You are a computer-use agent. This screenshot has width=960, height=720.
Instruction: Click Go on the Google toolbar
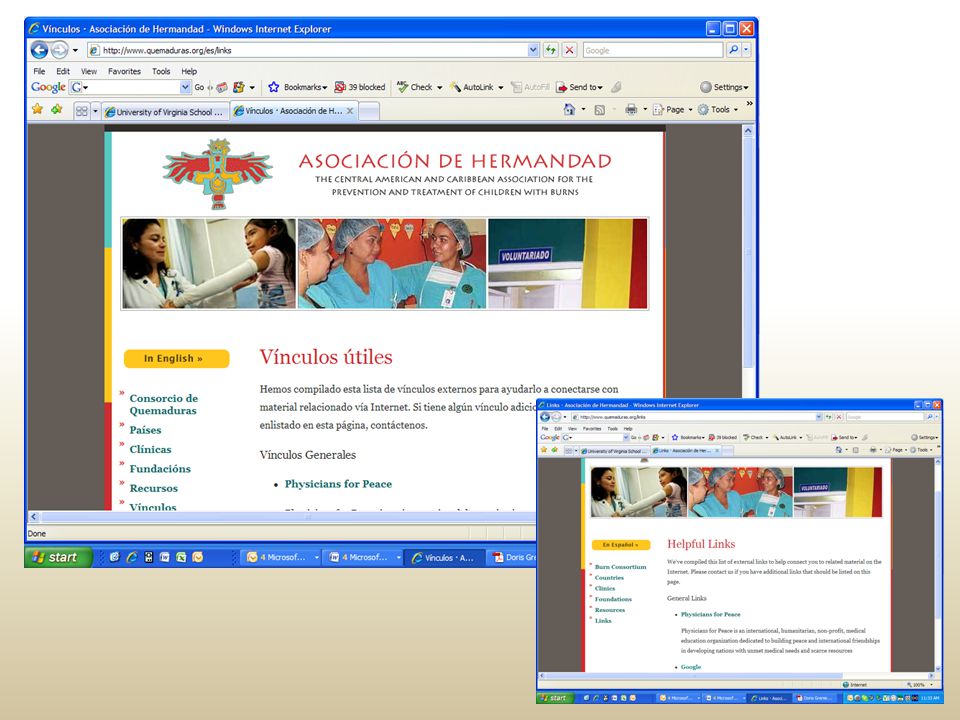tap(199, 88)
